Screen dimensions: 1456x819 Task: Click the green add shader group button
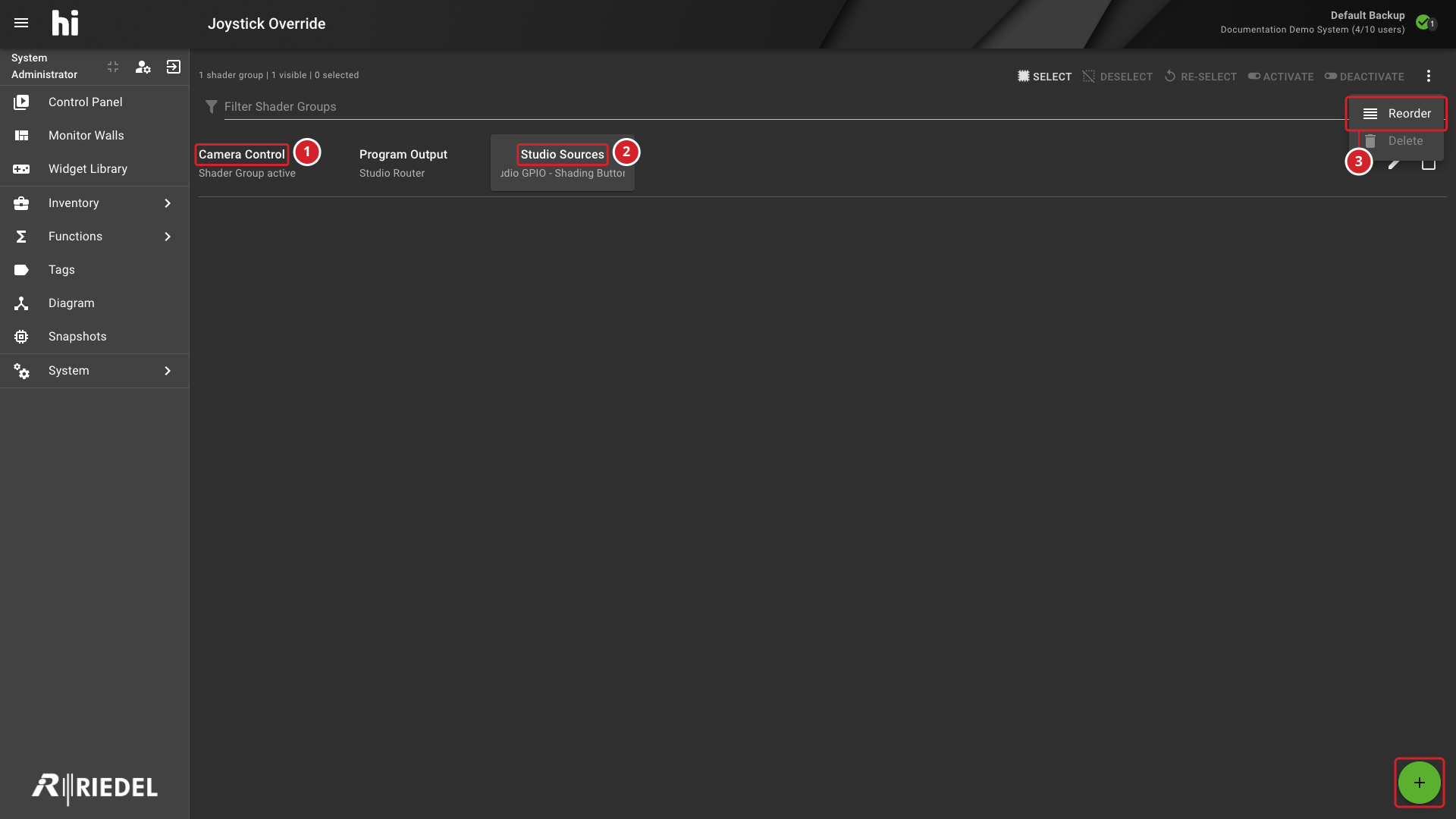click(x=1420, y=783)
